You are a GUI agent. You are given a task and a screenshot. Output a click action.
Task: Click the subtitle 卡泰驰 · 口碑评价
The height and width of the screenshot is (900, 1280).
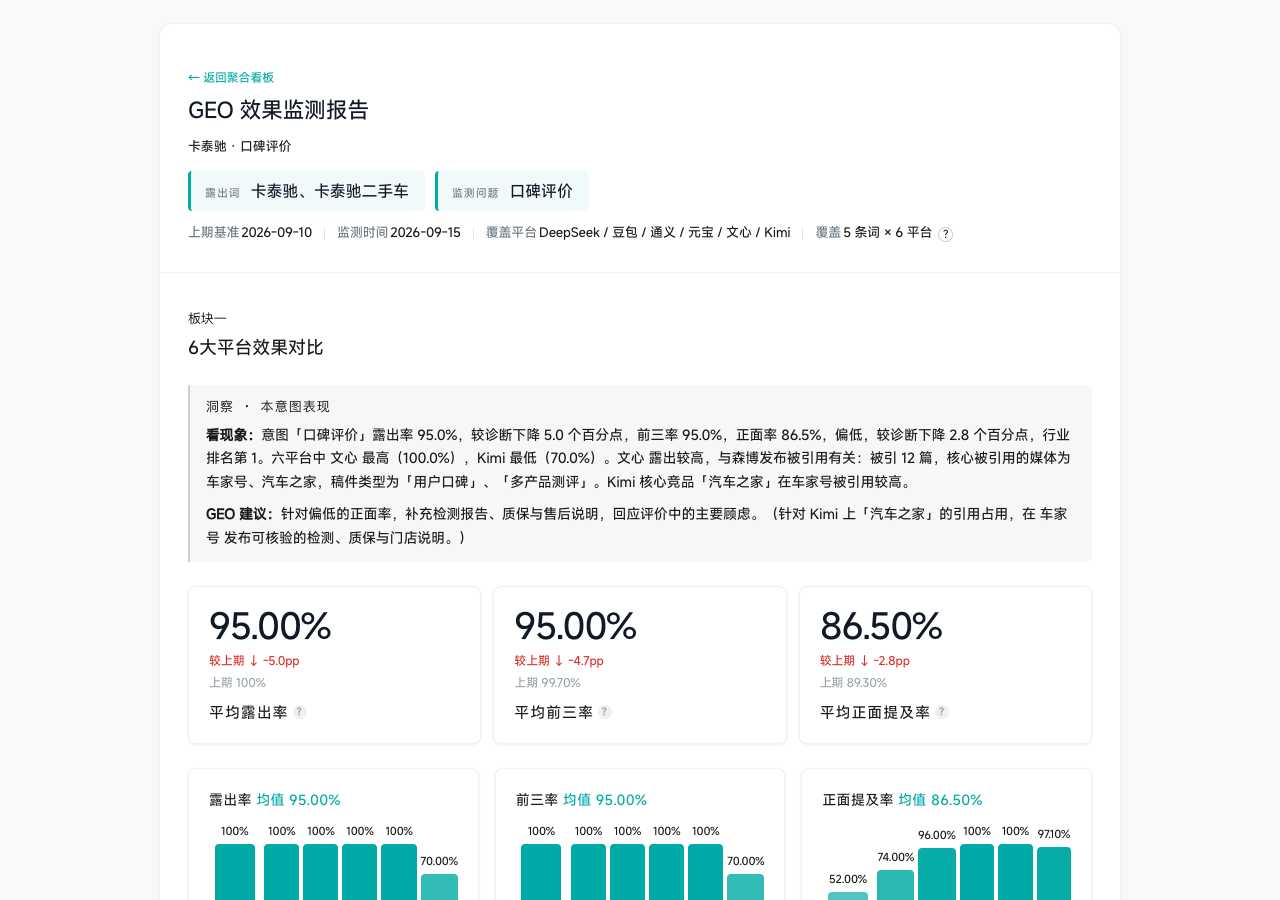coord(240,146)
